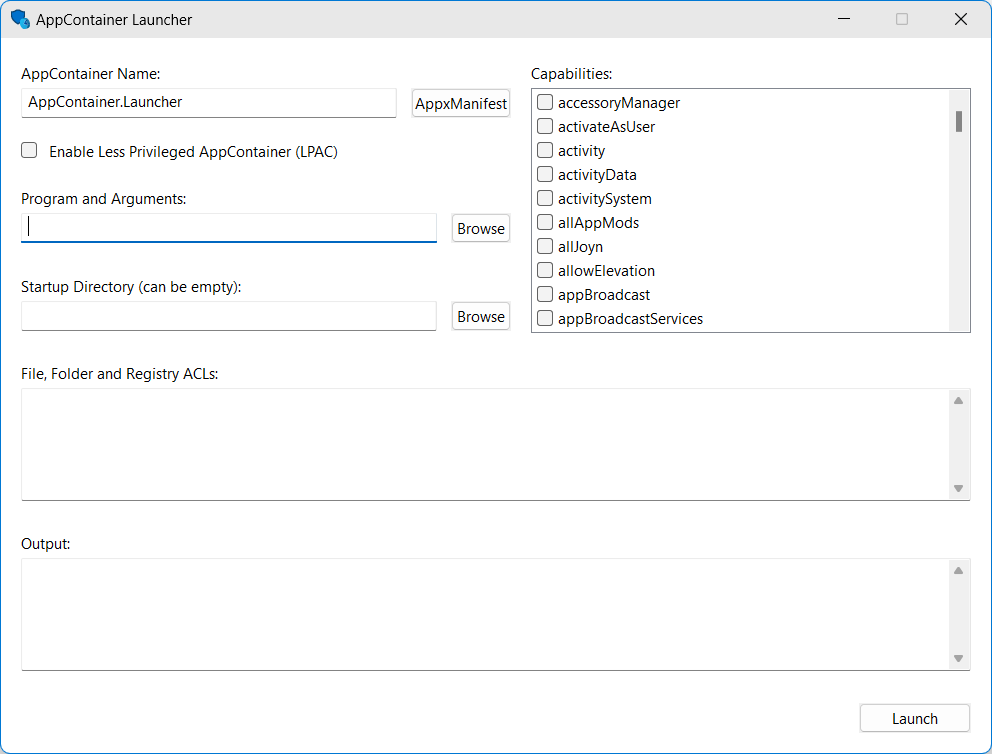Check the activitySystem capability
The height and width of the screenshot is (754, 992).
[545, 198]
